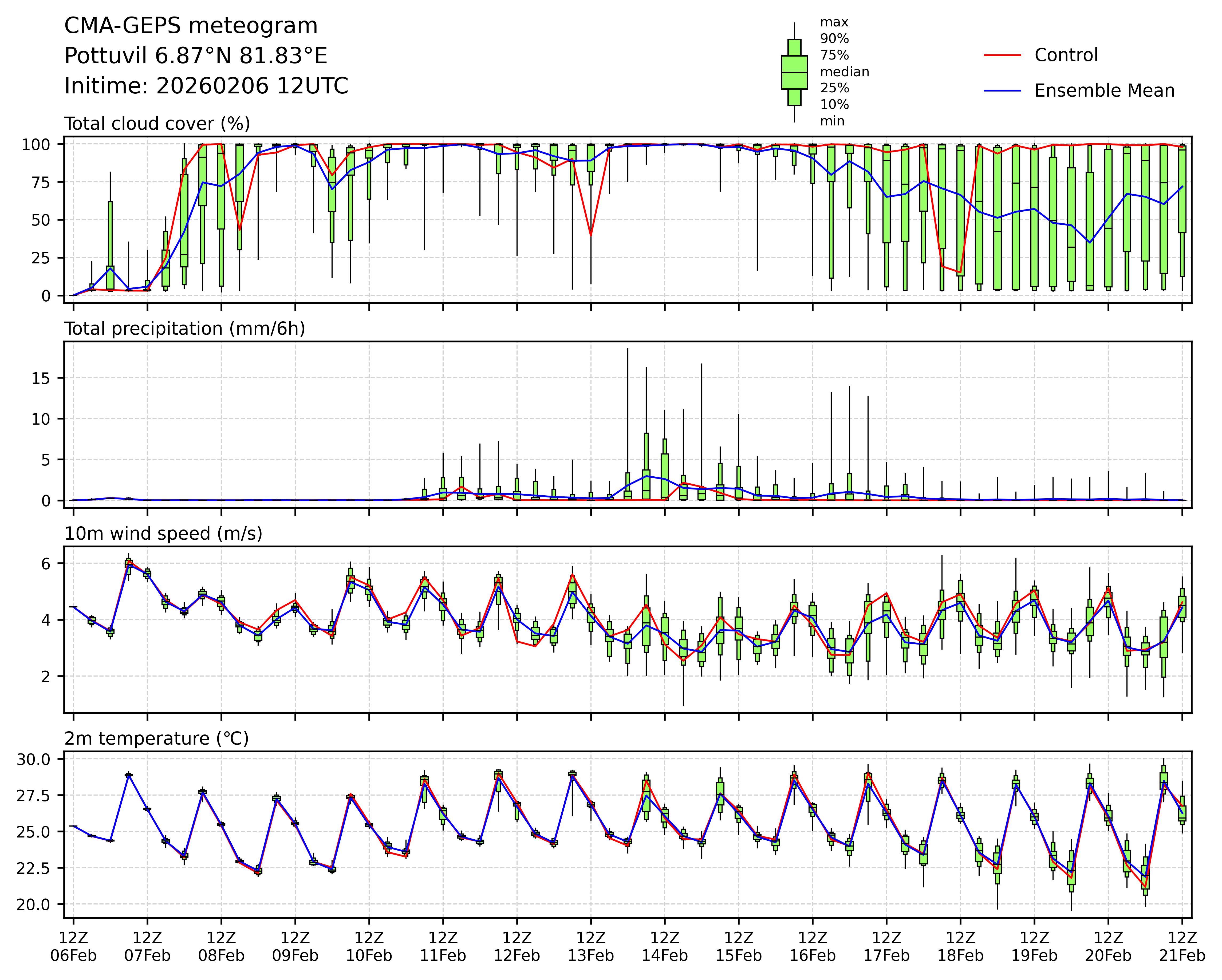Click the '15' precipitation axis tick label
The width and height of the screenshot is (1222, 980).
tap(41, 378)
